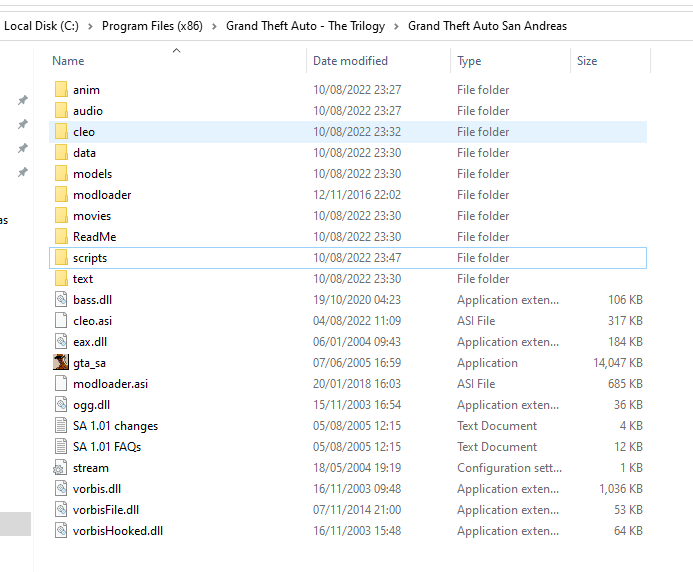Image resolution: width=693 pixels, height=572 pixels.
Task: Select the file name vorbisFile.dll
Action: tap(106, 510)
